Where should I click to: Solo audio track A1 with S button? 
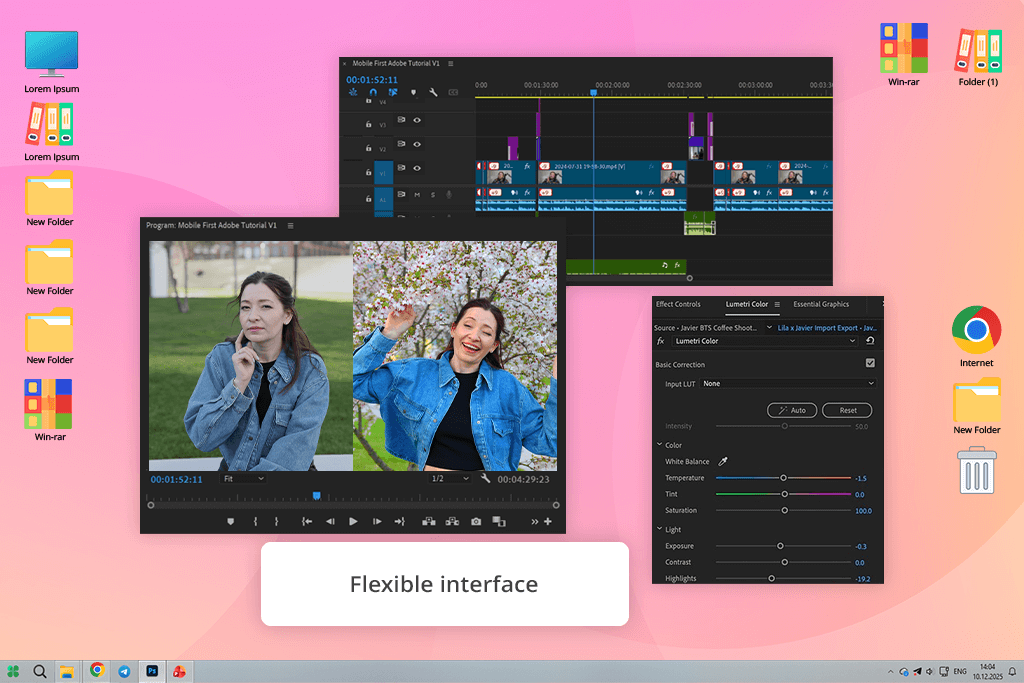(432, 195)
